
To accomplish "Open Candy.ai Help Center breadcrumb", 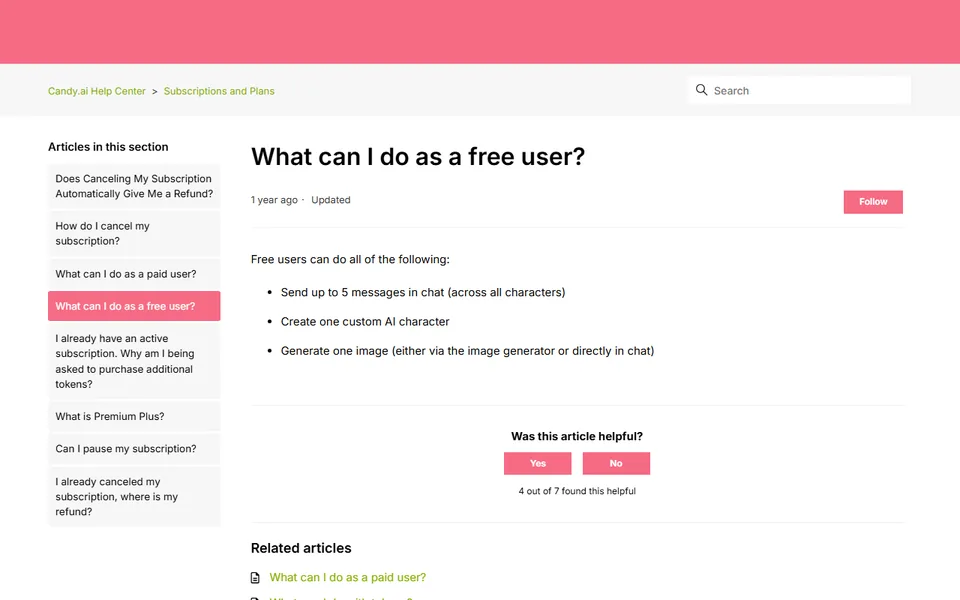I will 97,91.
